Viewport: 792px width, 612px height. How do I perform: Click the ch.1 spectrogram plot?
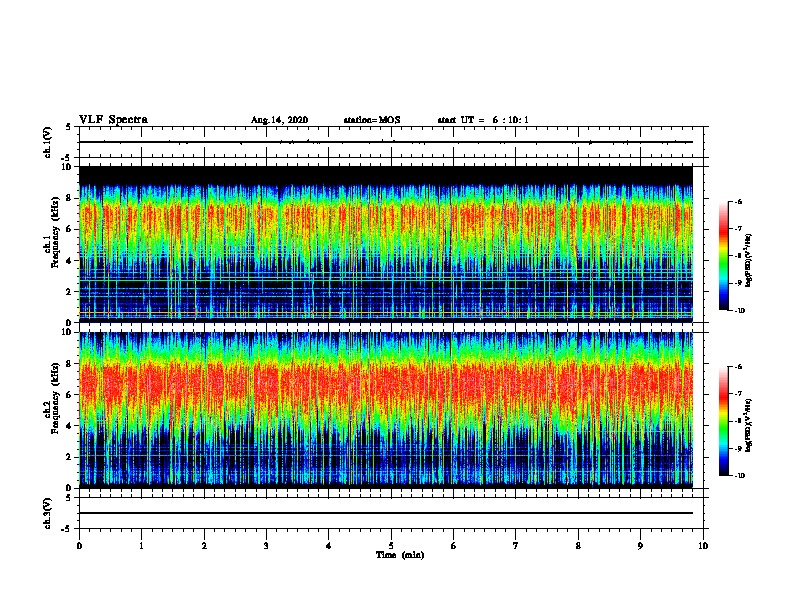[x=386, y=244]
